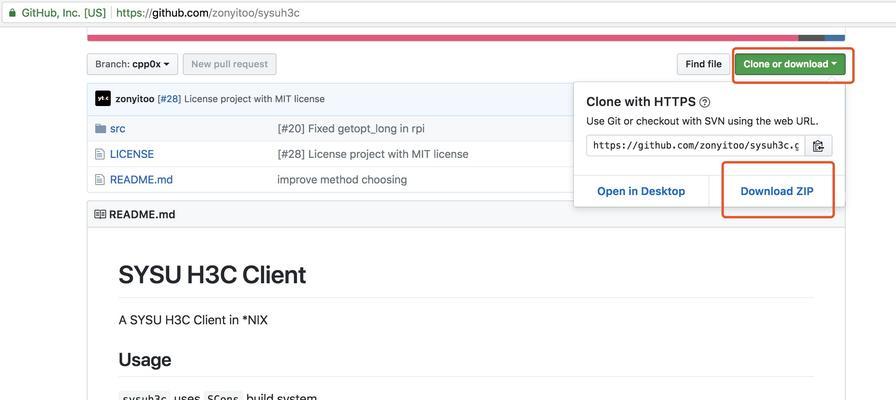The width and height of the screenshot is (896, 400).
Task: Click Open in Desktop
Action: pyautogui.click(x=641, y=191)
